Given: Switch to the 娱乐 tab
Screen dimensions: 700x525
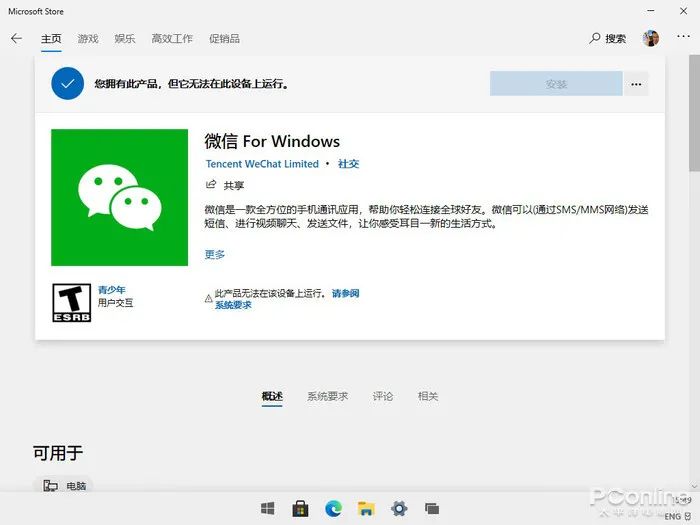Looking at the screenshot, I should (x=125, y=39).
